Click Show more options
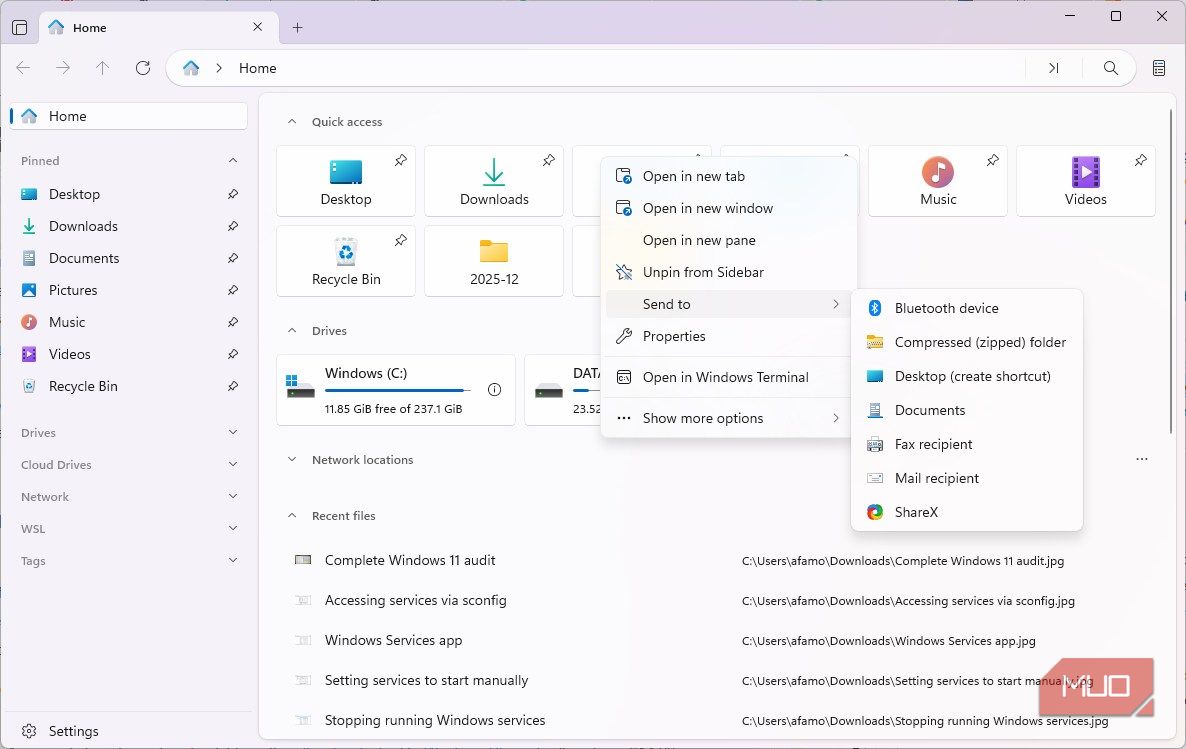This screenshot has width=1186, height=749. (x=728, y=418)
